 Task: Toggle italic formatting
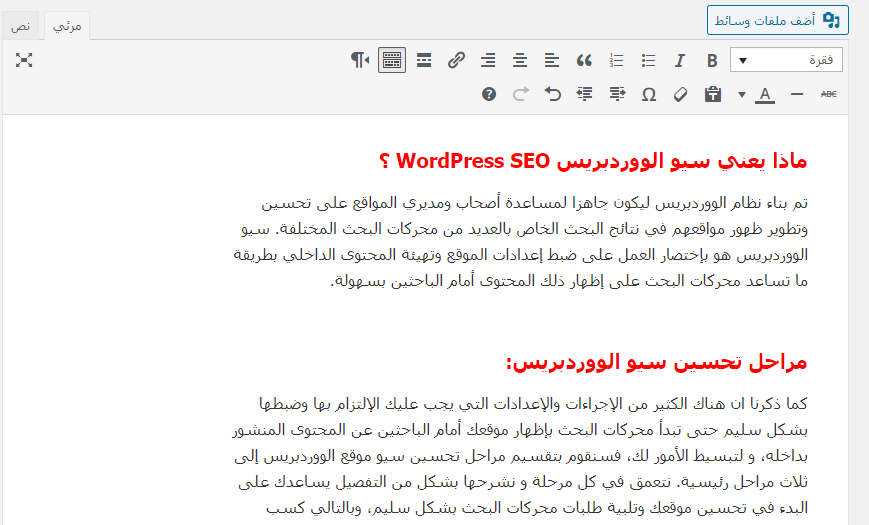click(x=680, y=60)
